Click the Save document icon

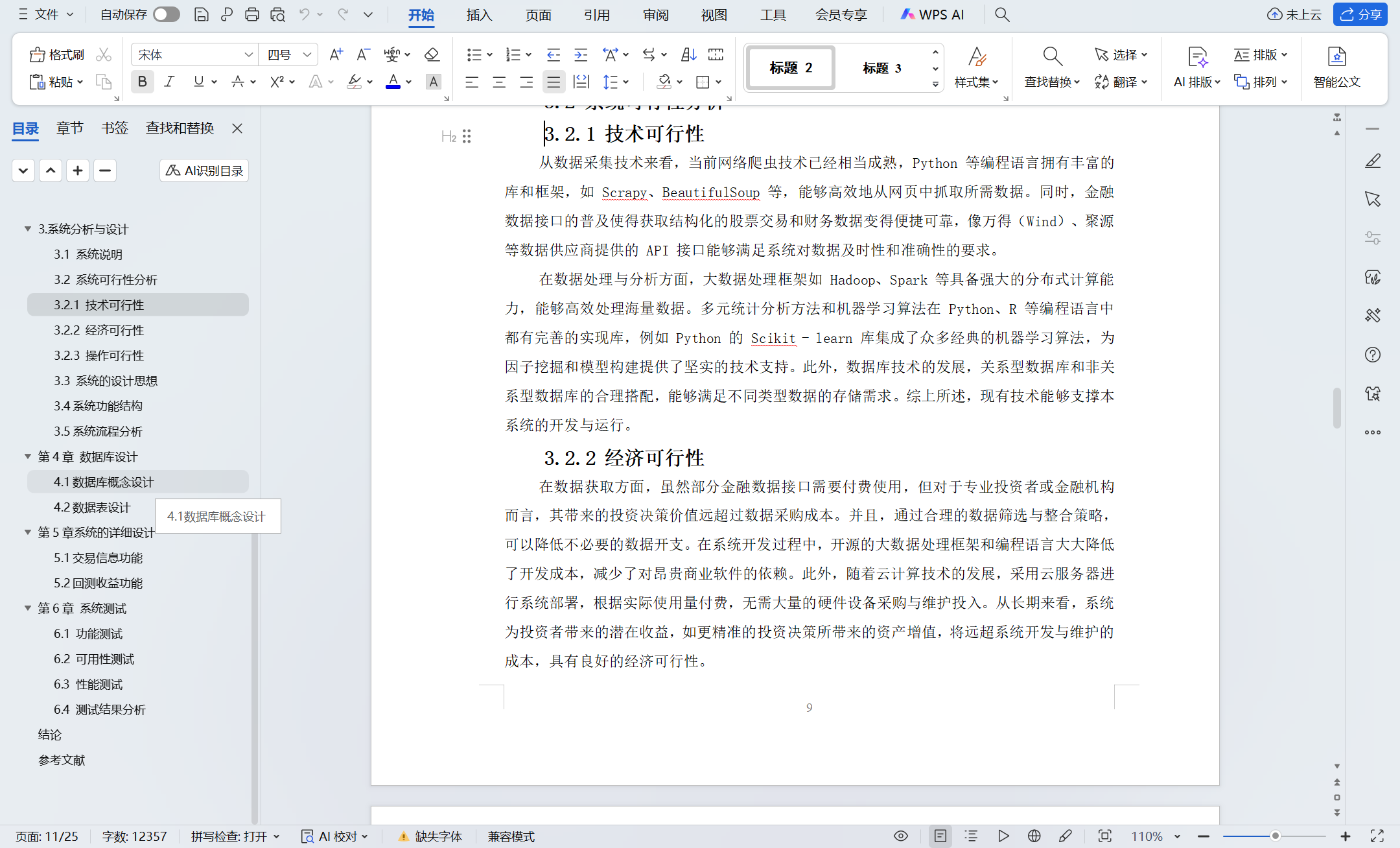pyautogui.click(x=201, y=14)
